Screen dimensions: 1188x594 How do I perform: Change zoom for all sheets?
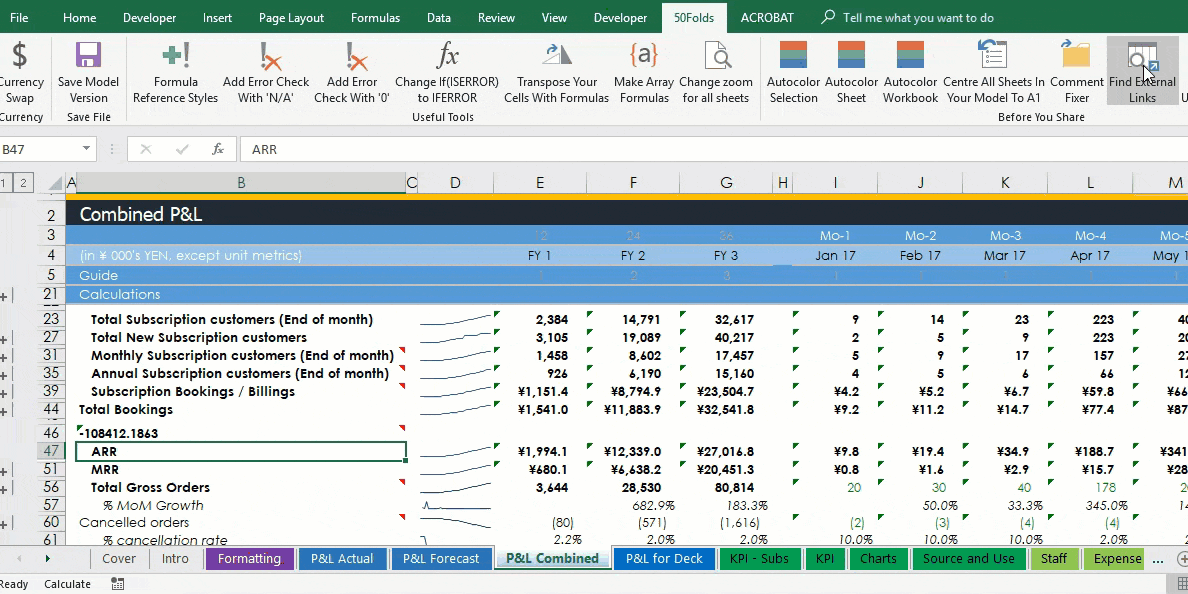tap(716, 72)
